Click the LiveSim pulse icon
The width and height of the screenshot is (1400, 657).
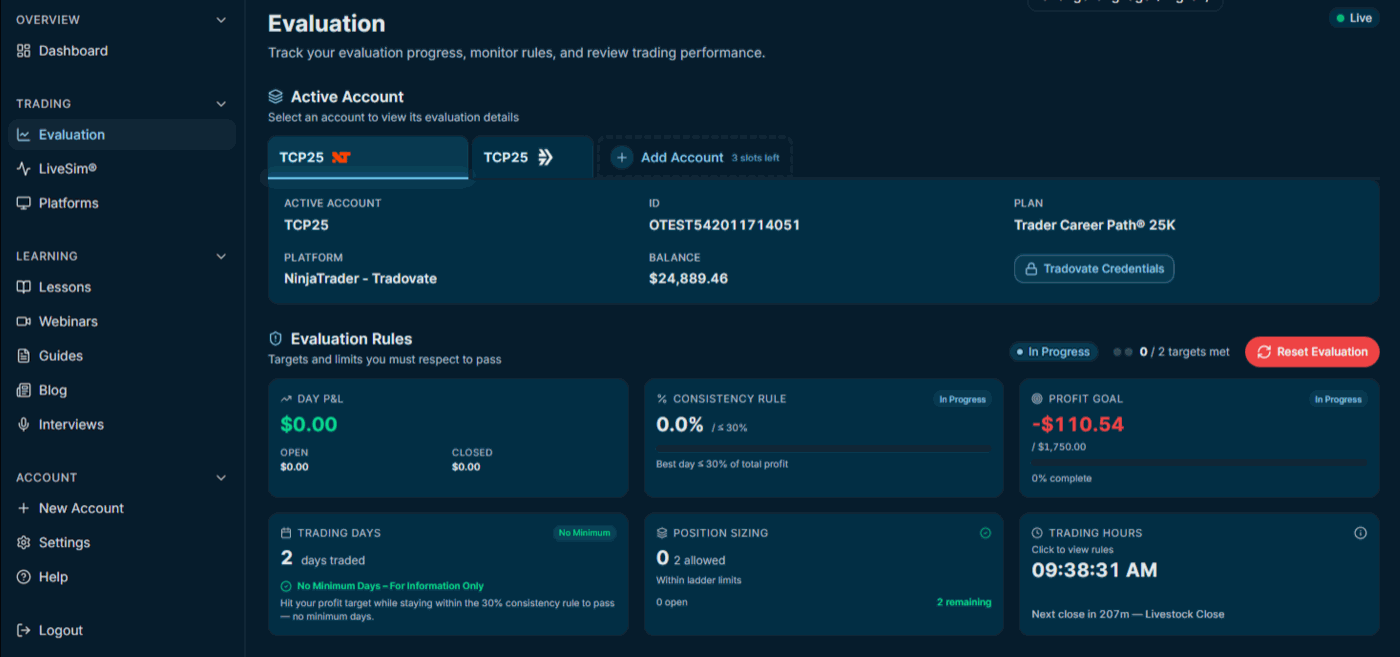tap(24, 169)
